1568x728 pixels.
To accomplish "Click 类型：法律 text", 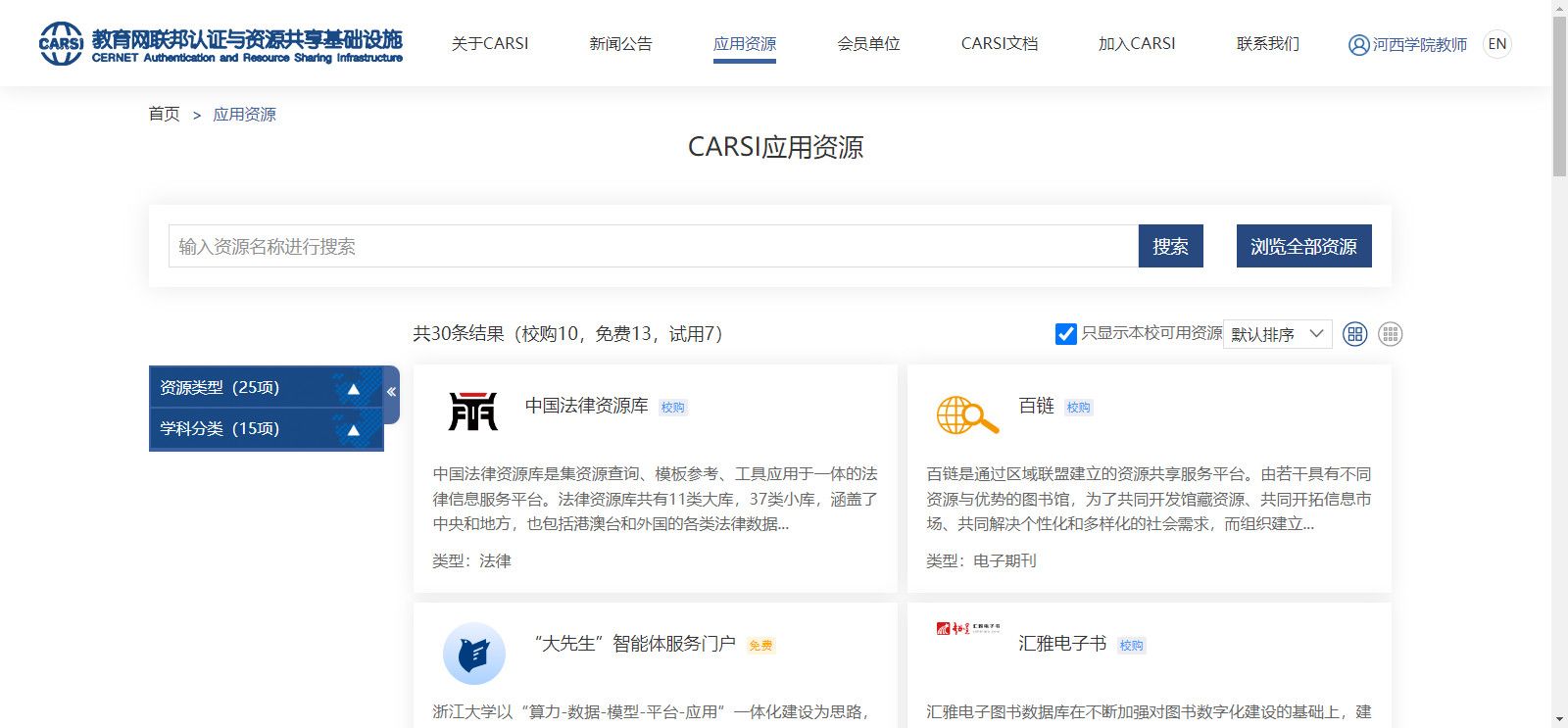I will (472, 561).
